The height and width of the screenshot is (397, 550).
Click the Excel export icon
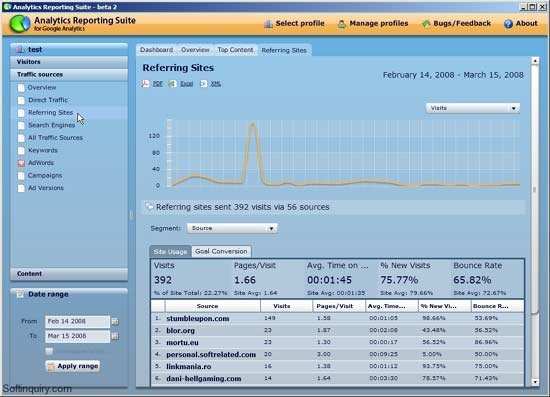pyautogui.click(x=172, y=83)
